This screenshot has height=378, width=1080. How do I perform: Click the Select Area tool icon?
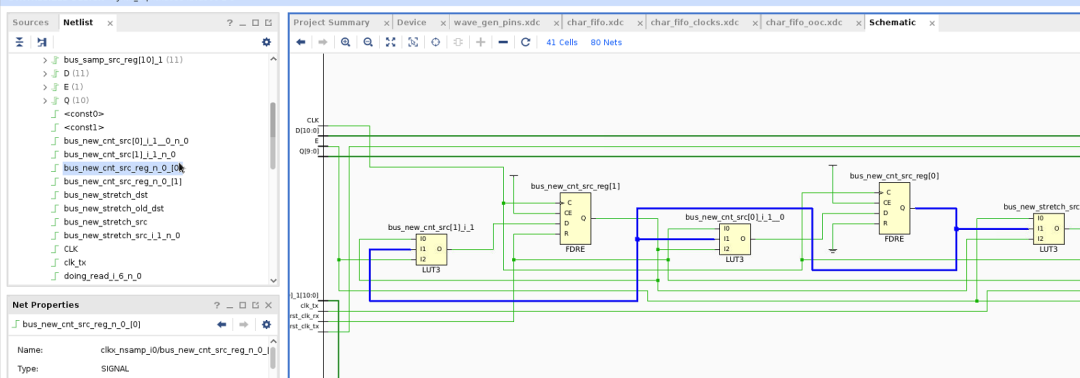click(413, 42)
